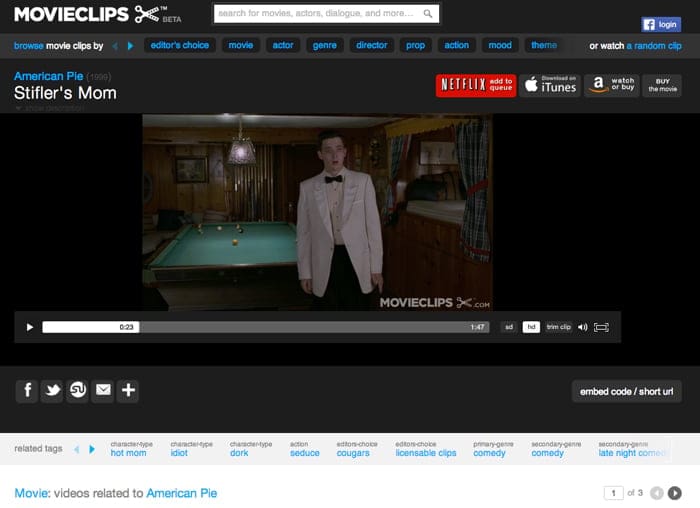Open the seduce tag

304,453
